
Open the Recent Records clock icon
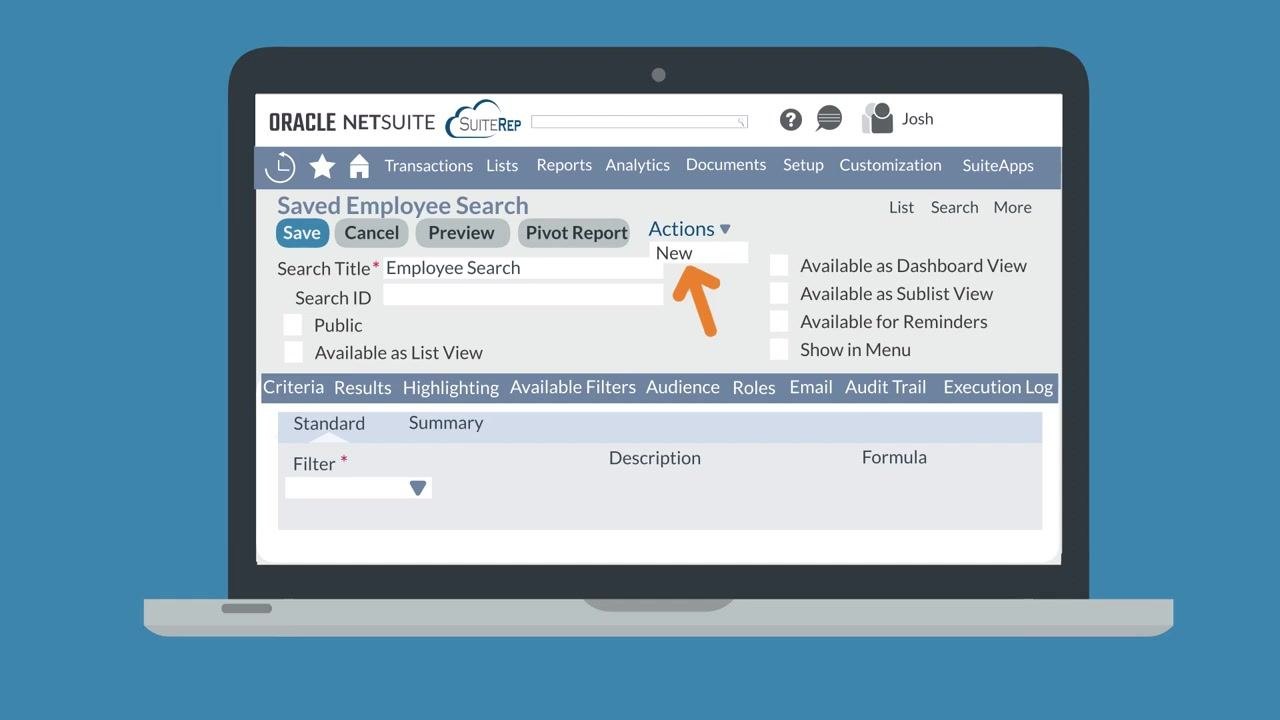(x=280, y=166)
